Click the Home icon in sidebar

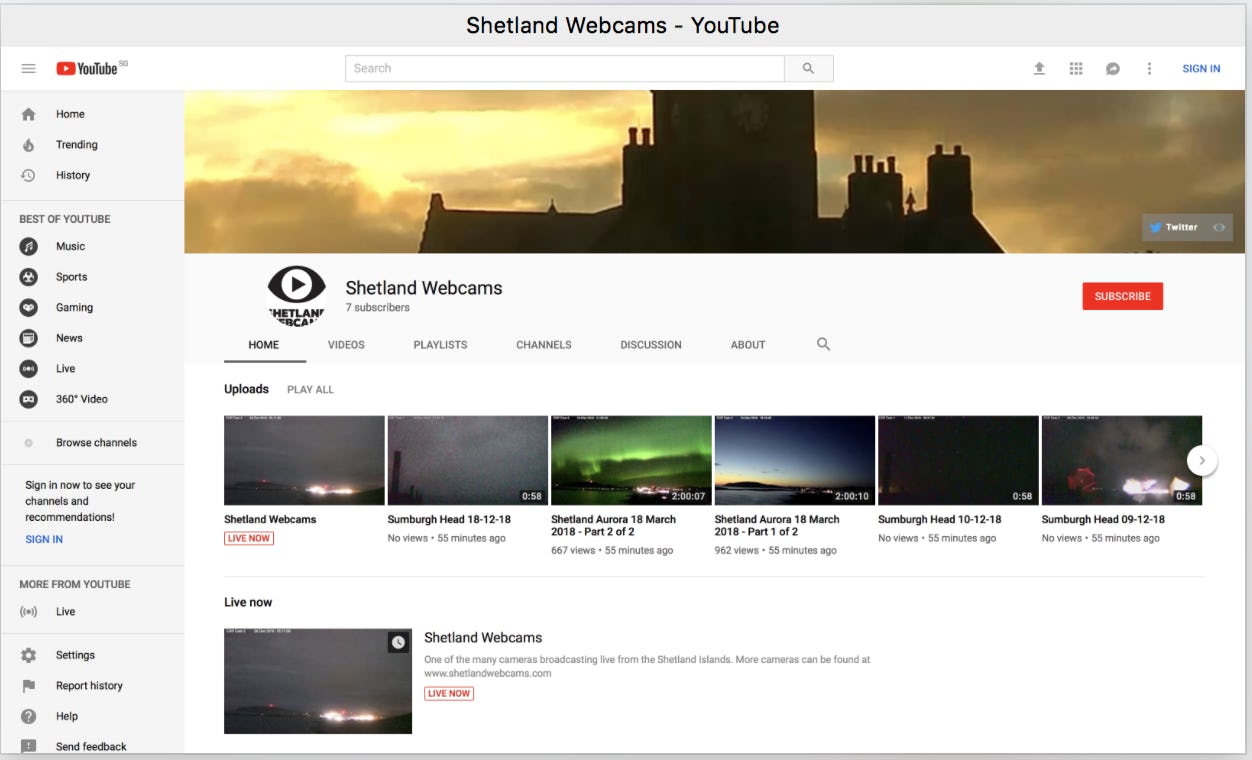pos(28,114)
